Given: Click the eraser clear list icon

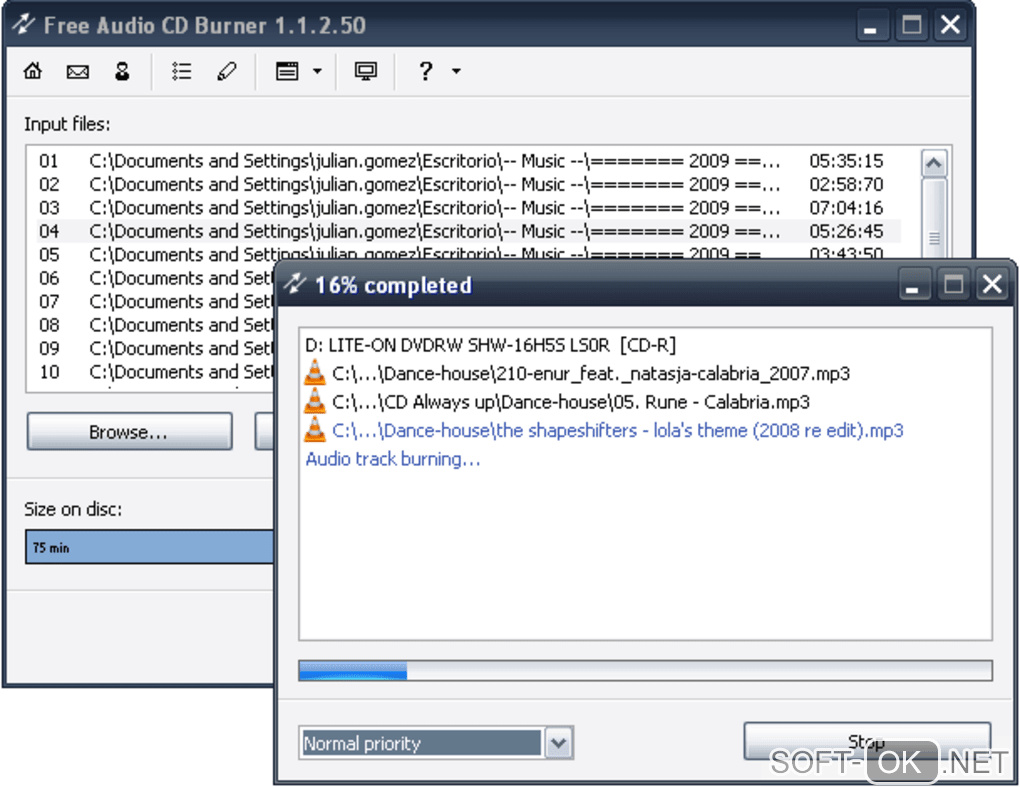Looking at the screenshot, I should [226, 70].
